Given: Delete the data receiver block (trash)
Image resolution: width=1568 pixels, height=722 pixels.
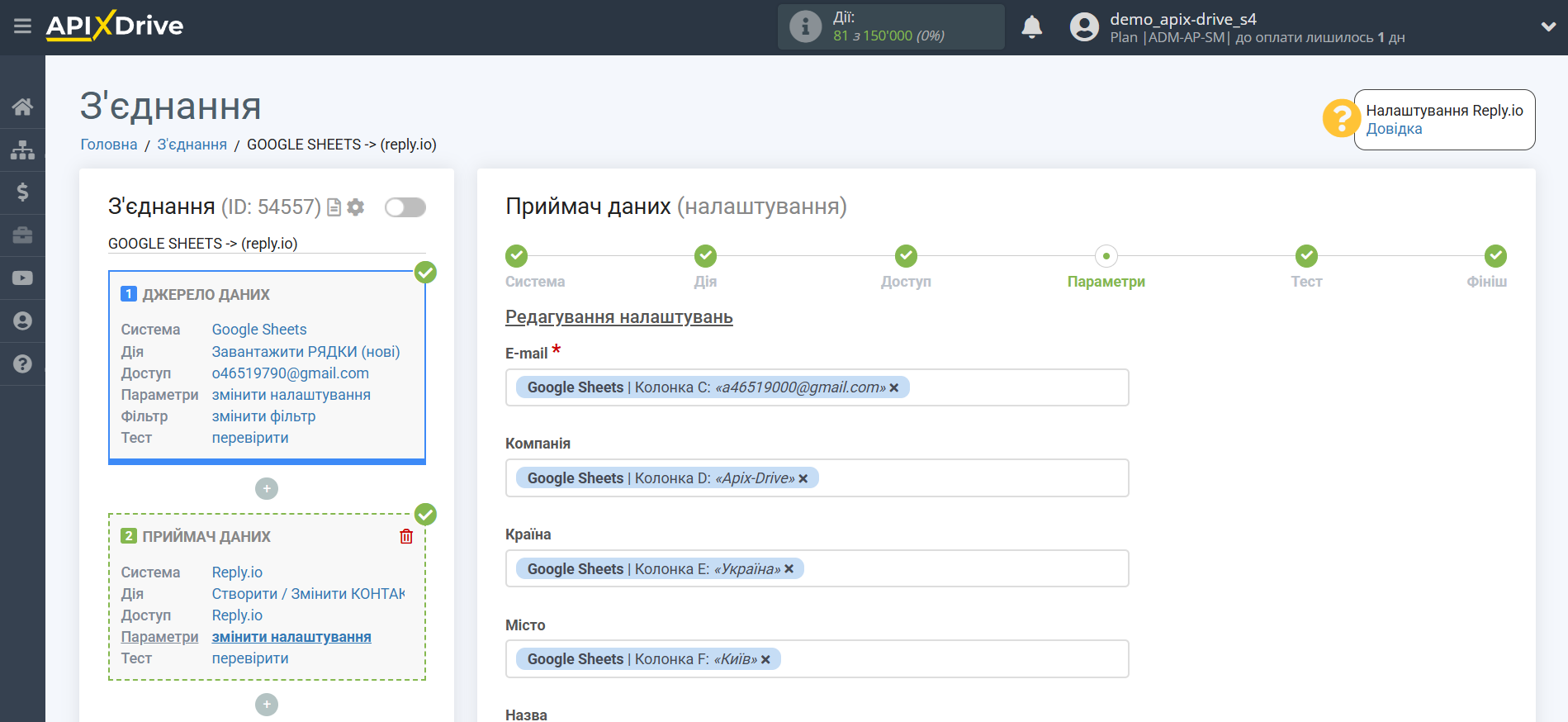Looking at the screenshot, I should 406,537.
